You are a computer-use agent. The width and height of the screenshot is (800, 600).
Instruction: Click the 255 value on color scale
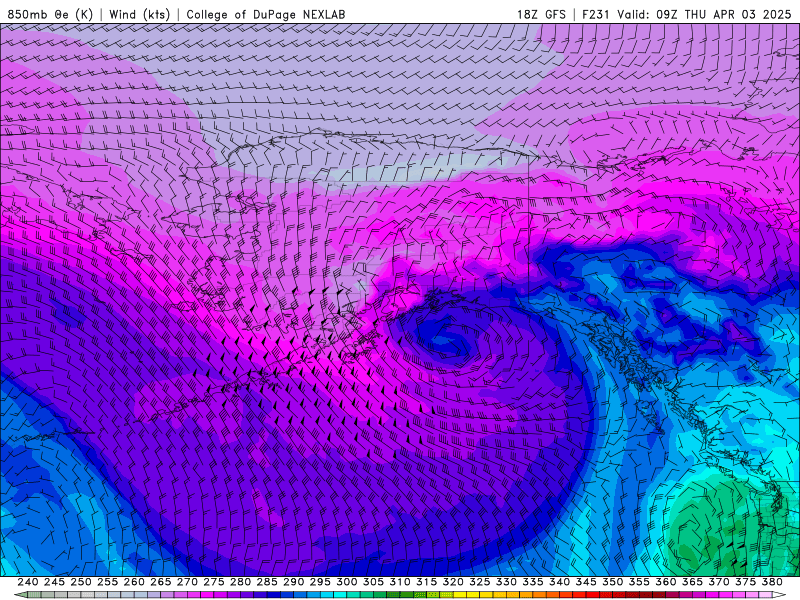(107, 582)
